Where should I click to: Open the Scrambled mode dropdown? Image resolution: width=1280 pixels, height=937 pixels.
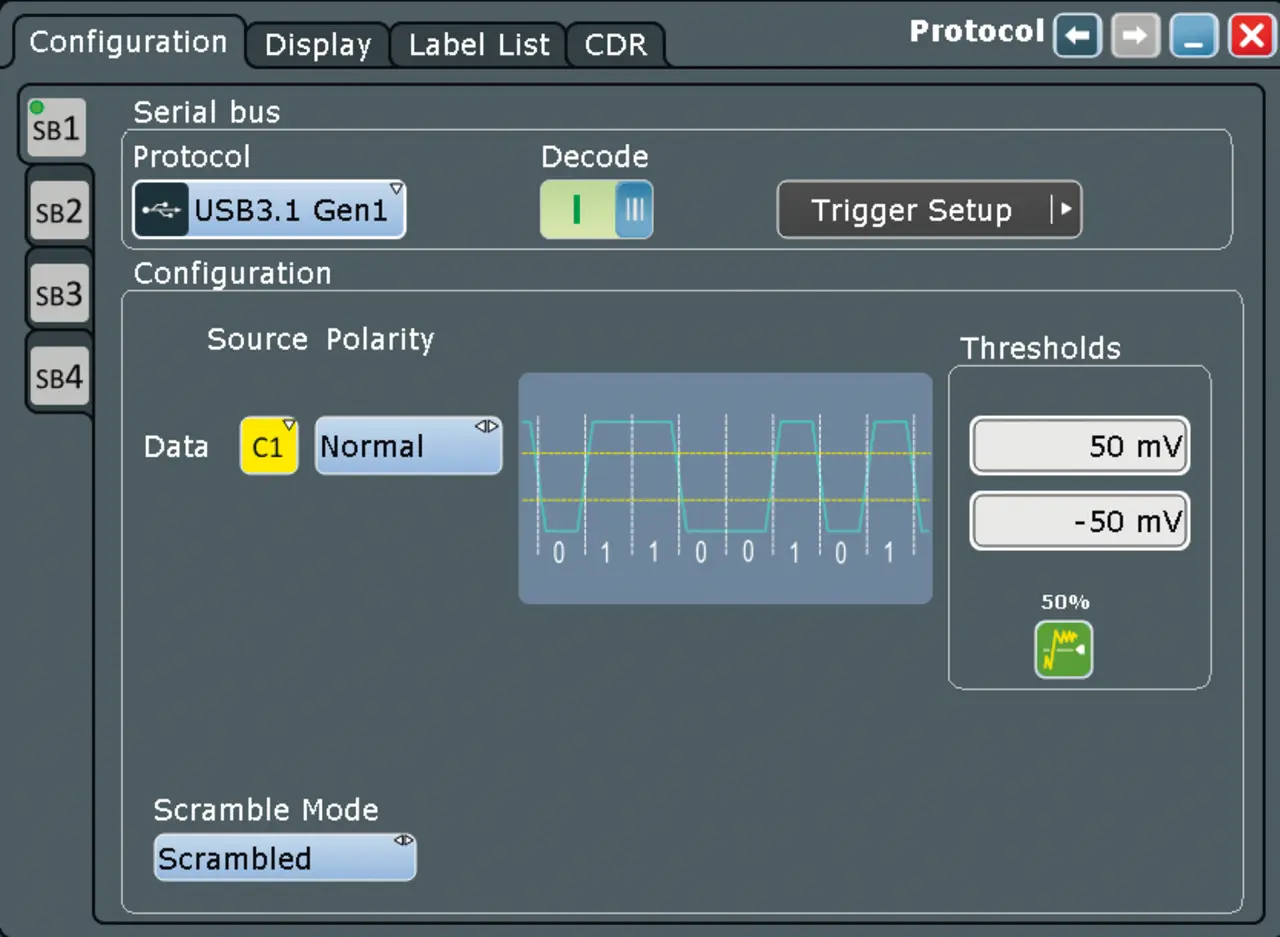tap(284, 858)
